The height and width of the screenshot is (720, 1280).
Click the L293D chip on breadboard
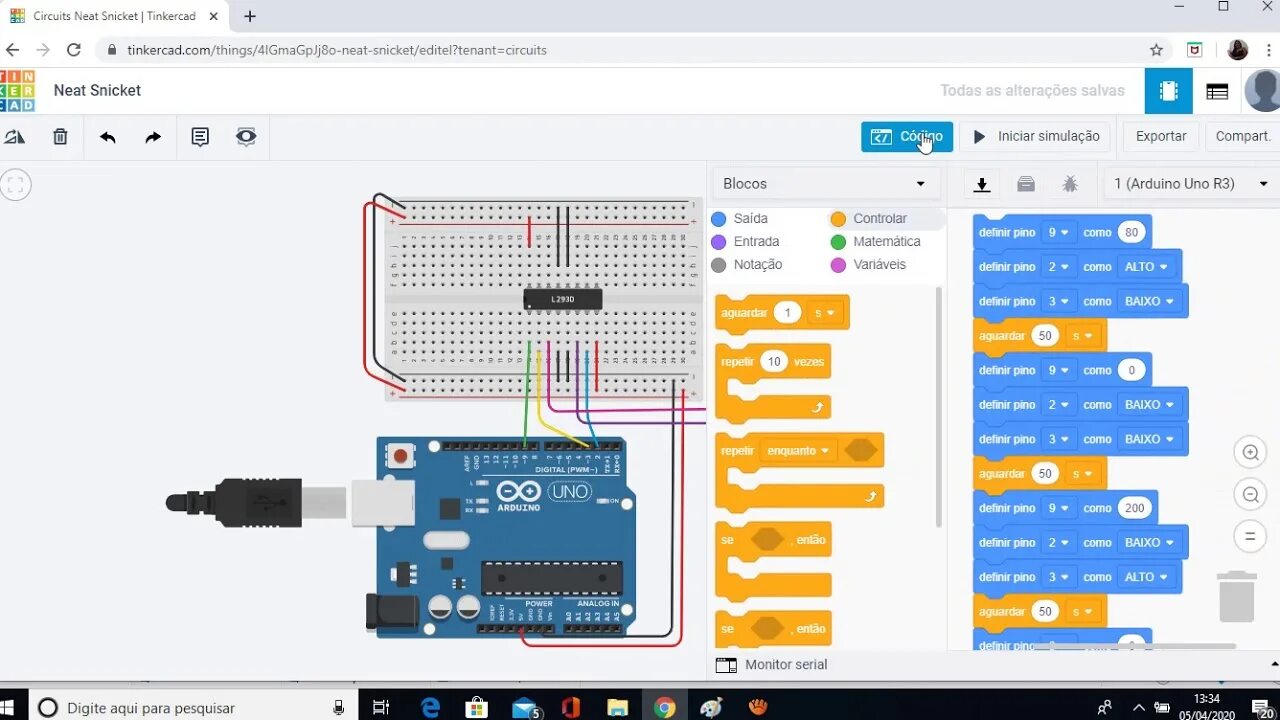[x=563, y=299]
